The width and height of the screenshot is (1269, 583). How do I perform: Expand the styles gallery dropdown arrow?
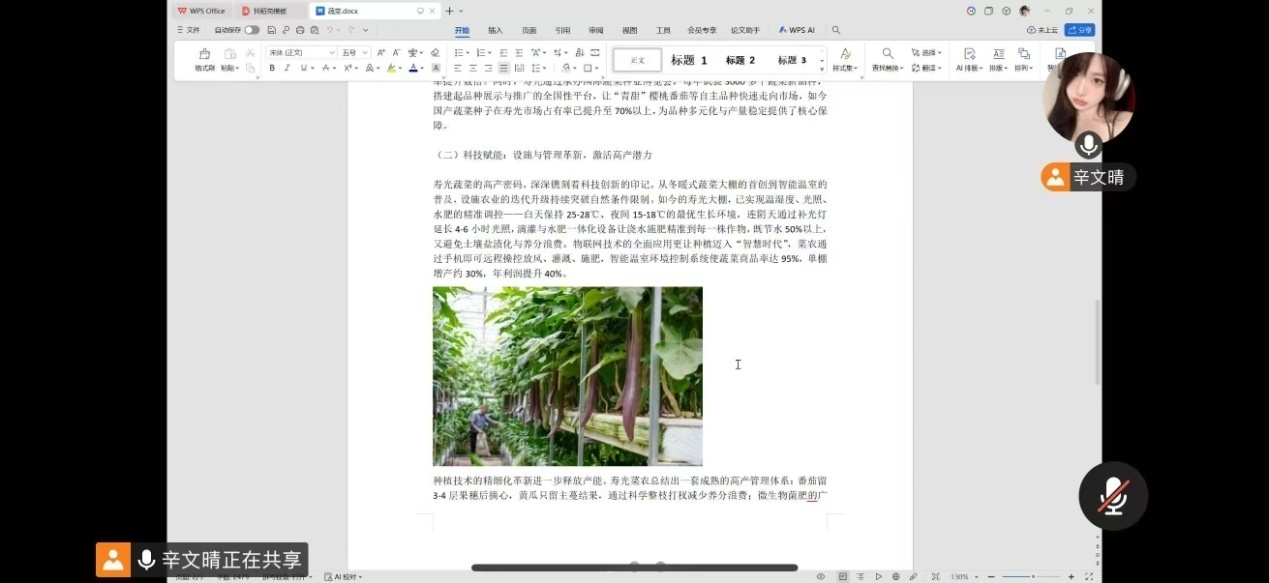(822, 68)
